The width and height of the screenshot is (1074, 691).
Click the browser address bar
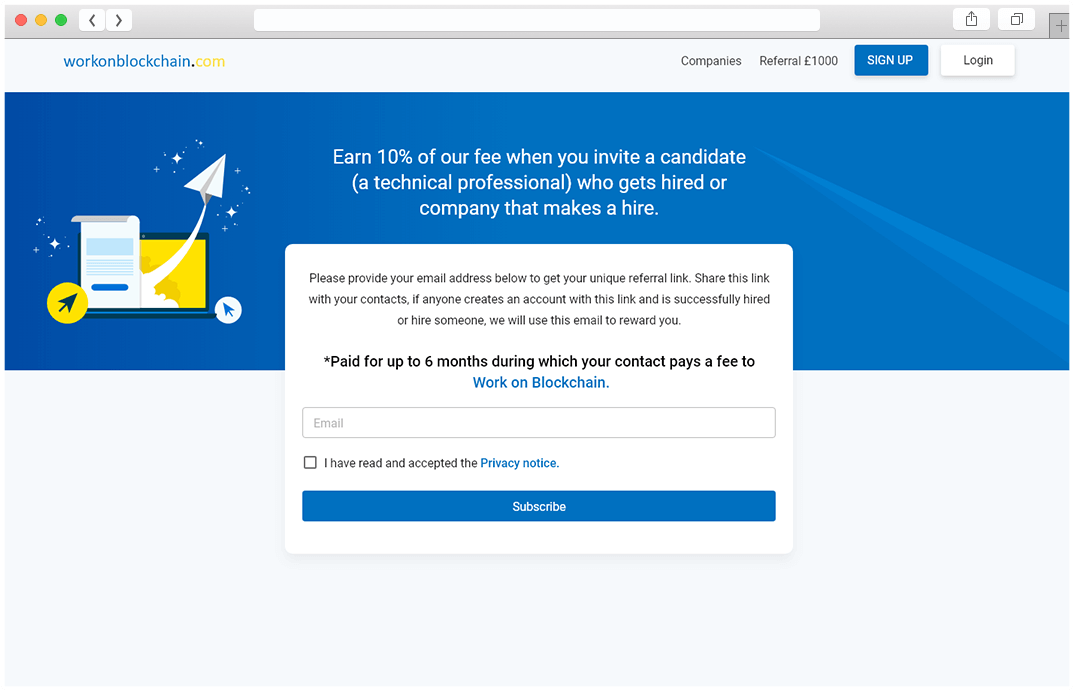(x=536, y=20)
